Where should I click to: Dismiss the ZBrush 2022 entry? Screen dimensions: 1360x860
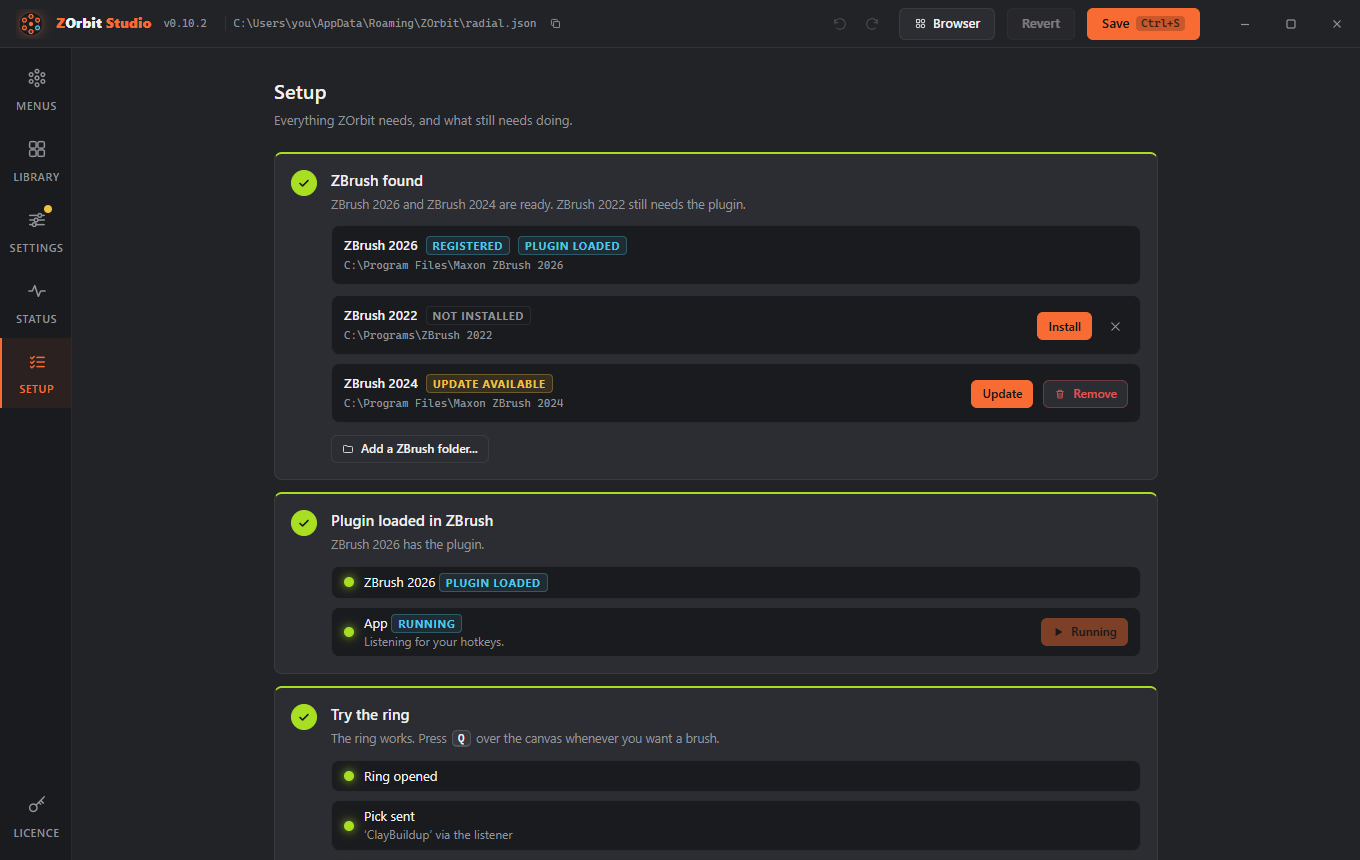1116,327
